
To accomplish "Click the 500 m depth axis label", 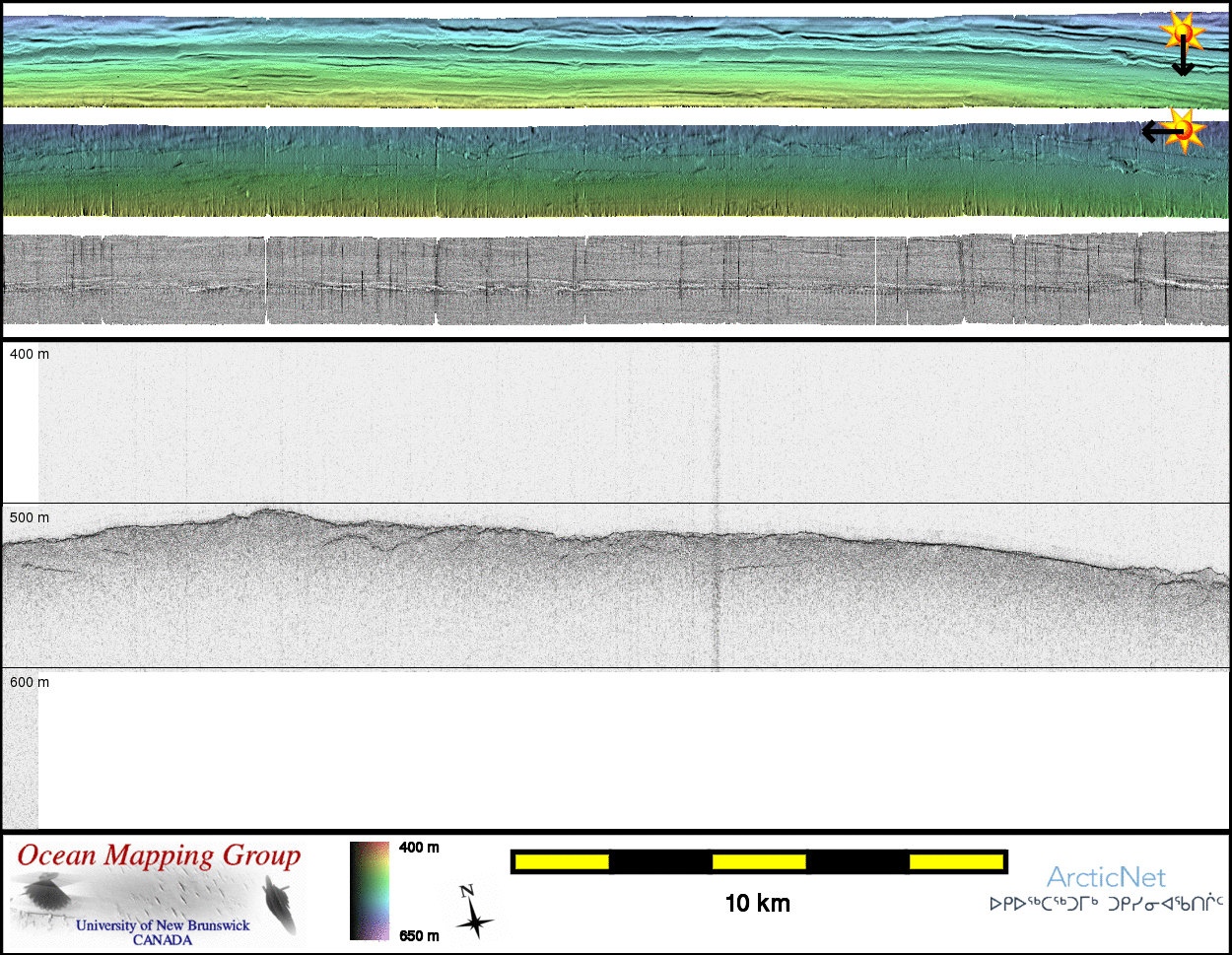I will click(30, 517).
